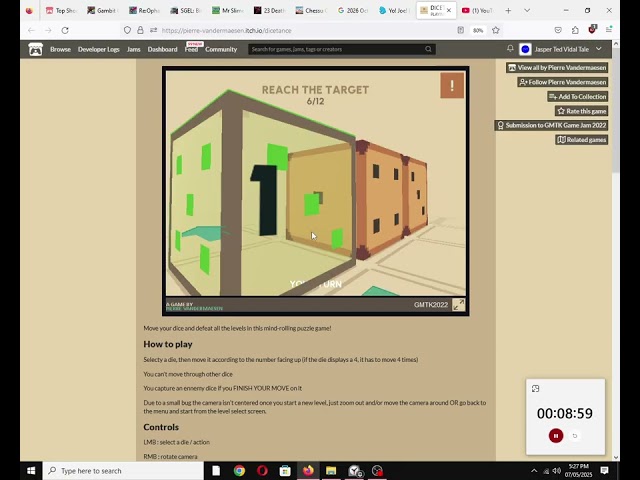Click Rate this game button
Viewport: 640px width, 480px height.
click(x=582, y=111)
